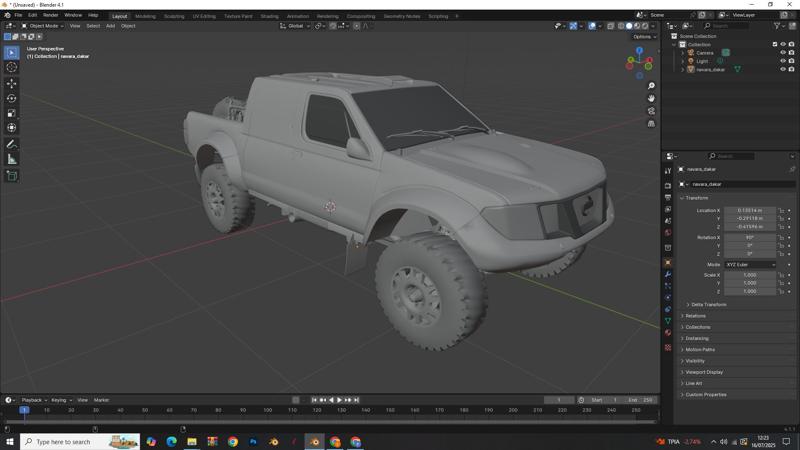Click the Location X value field
Viewport: 800px width, 450px height.
(x=750, y=210)
